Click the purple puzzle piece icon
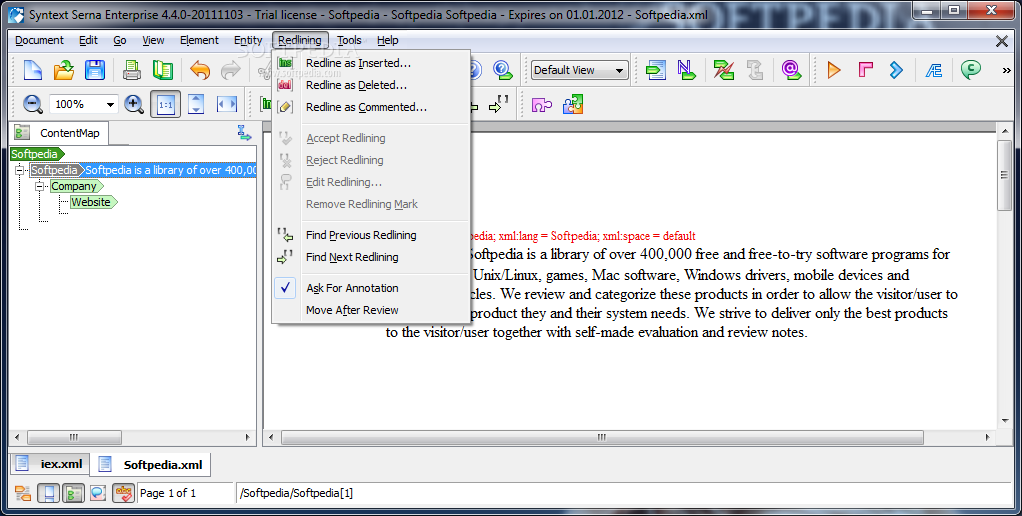 tap(542, 104)
